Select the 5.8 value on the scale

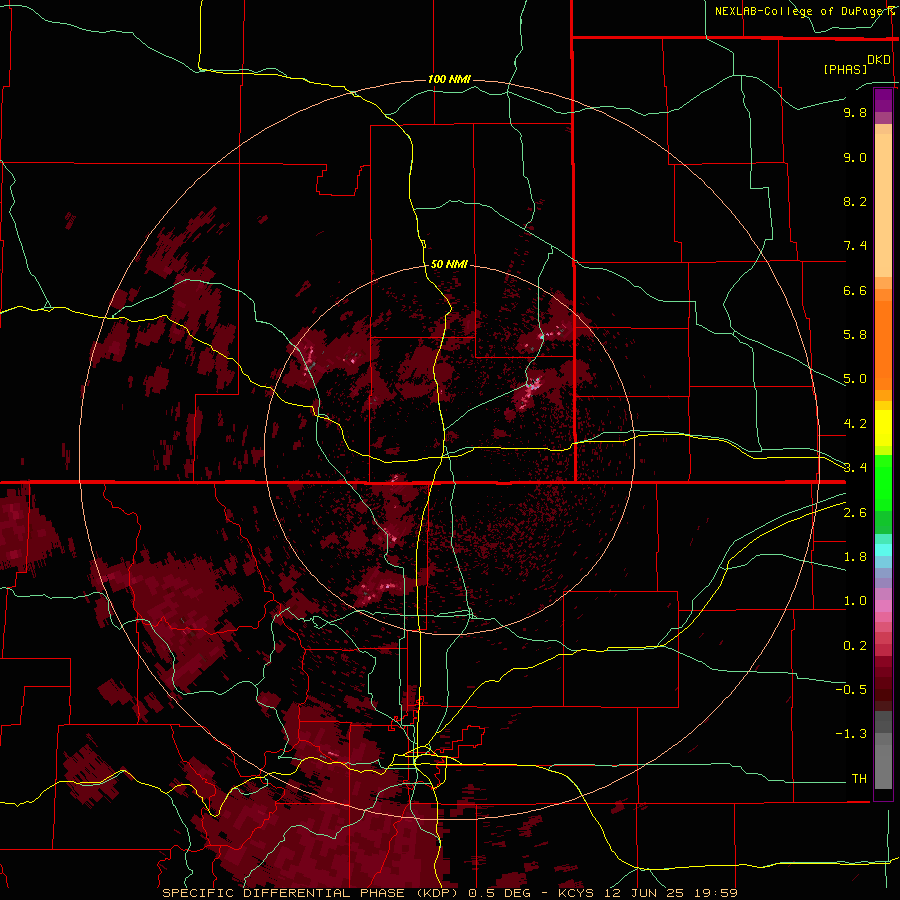(x=855, y=335)
